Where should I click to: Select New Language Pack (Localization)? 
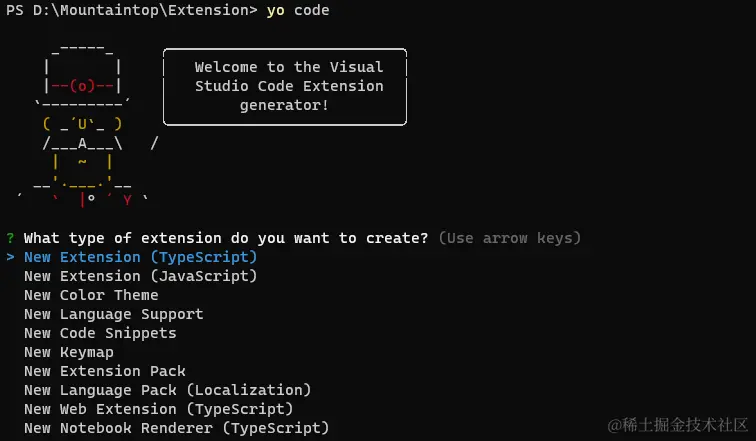point(167,390)
